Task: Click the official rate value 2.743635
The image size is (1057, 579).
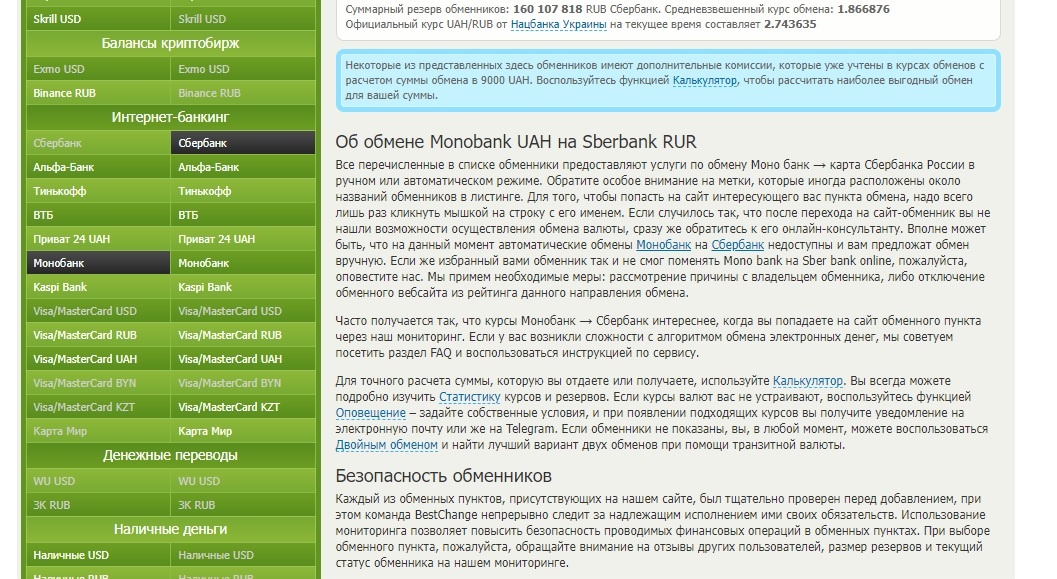Action: [x=790, y=24]
